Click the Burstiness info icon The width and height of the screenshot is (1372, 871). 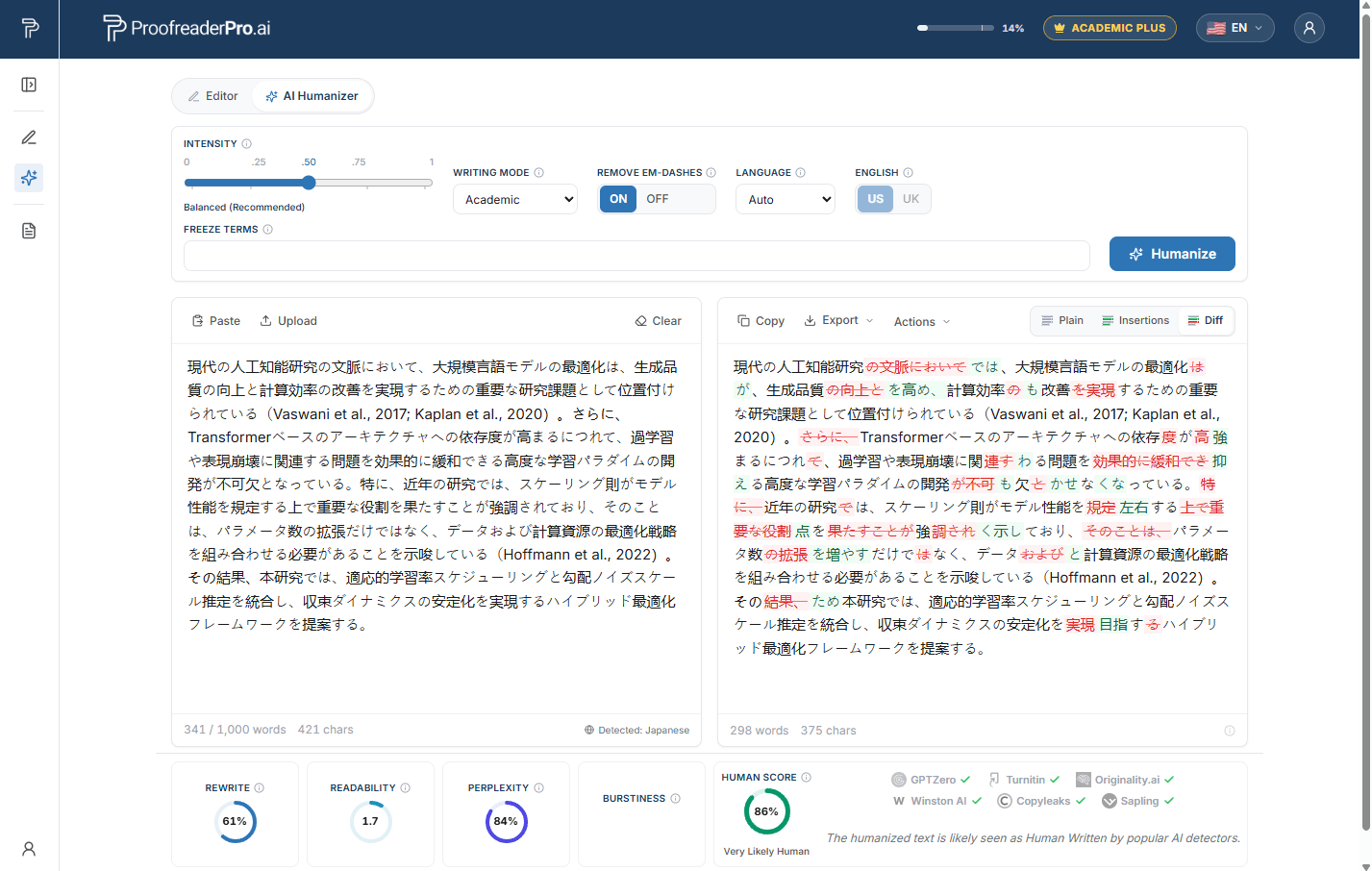[x=675, y=799]
